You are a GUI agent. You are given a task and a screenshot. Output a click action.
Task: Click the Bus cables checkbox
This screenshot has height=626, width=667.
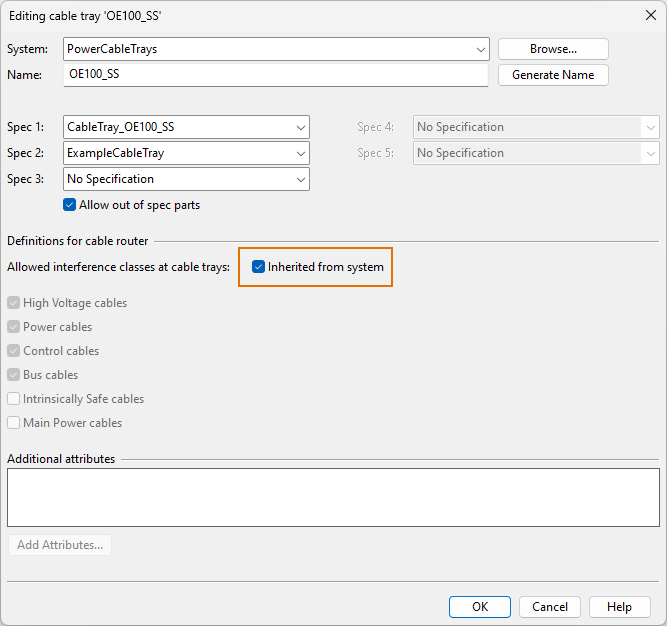(14, 375)
